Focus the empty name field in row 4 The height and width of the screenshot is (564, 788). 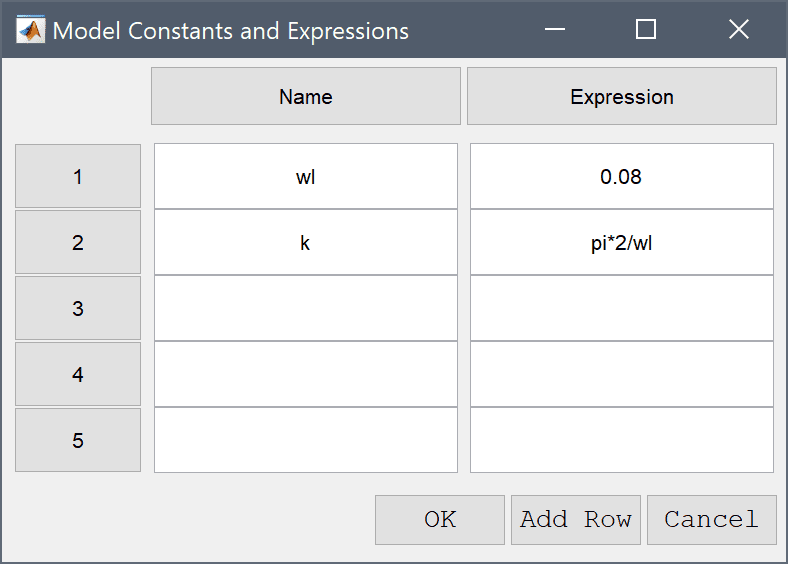(306, 374)
